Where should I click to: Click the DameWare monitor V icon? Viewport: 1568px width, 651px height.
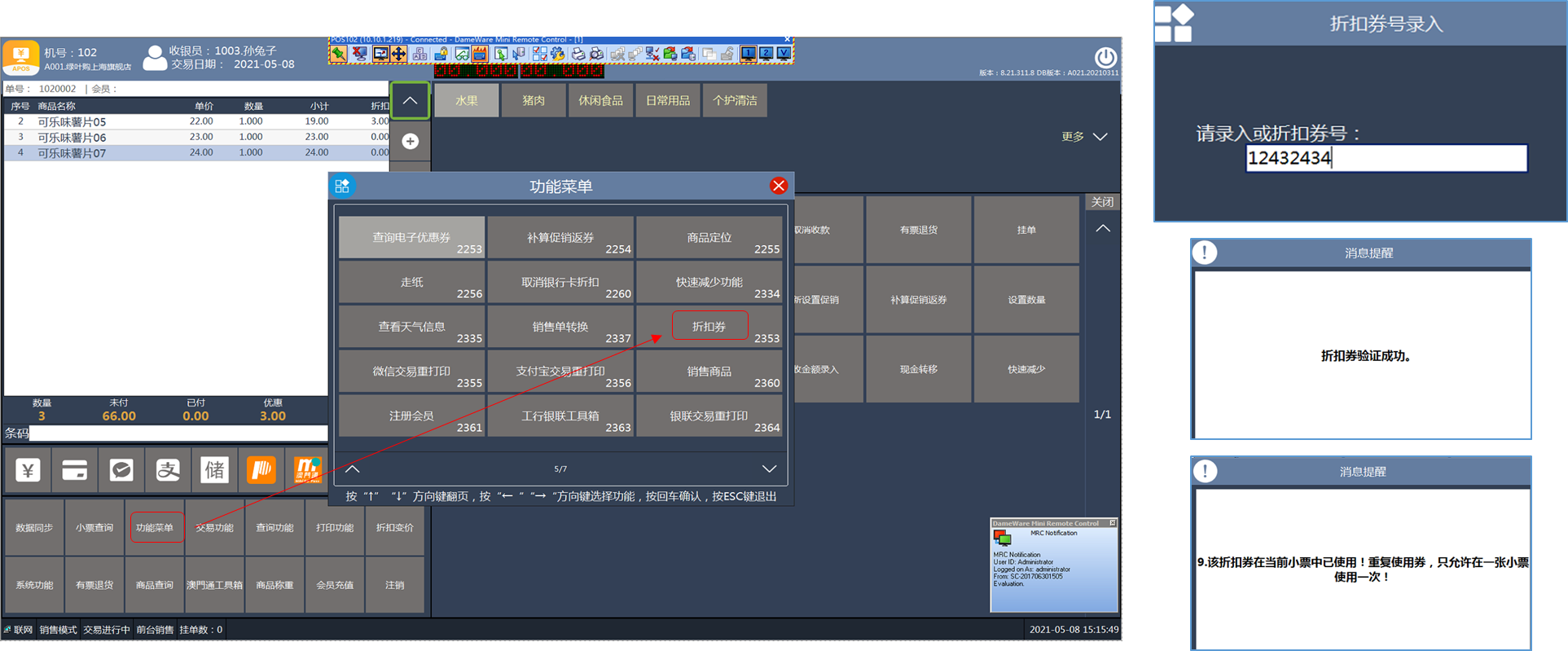(x=784, y=54)
